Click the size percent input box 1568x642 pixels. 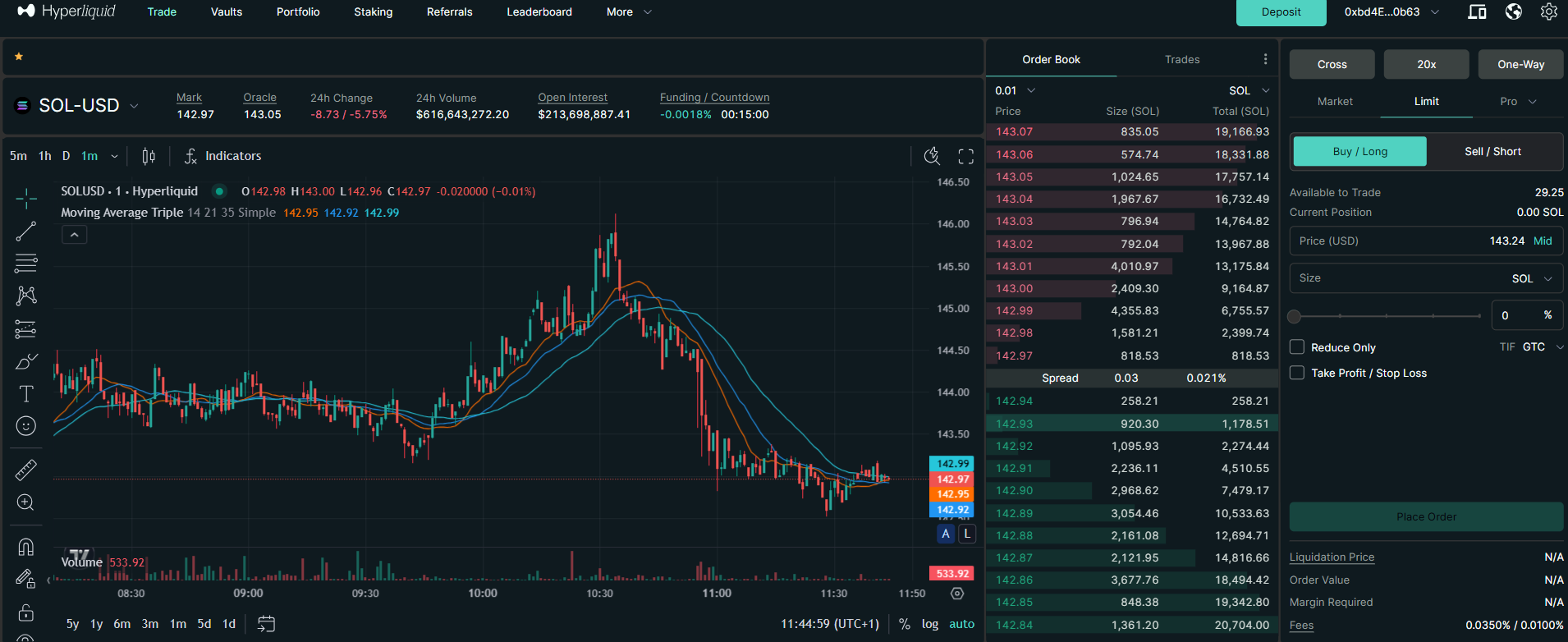pos(1526,315)
